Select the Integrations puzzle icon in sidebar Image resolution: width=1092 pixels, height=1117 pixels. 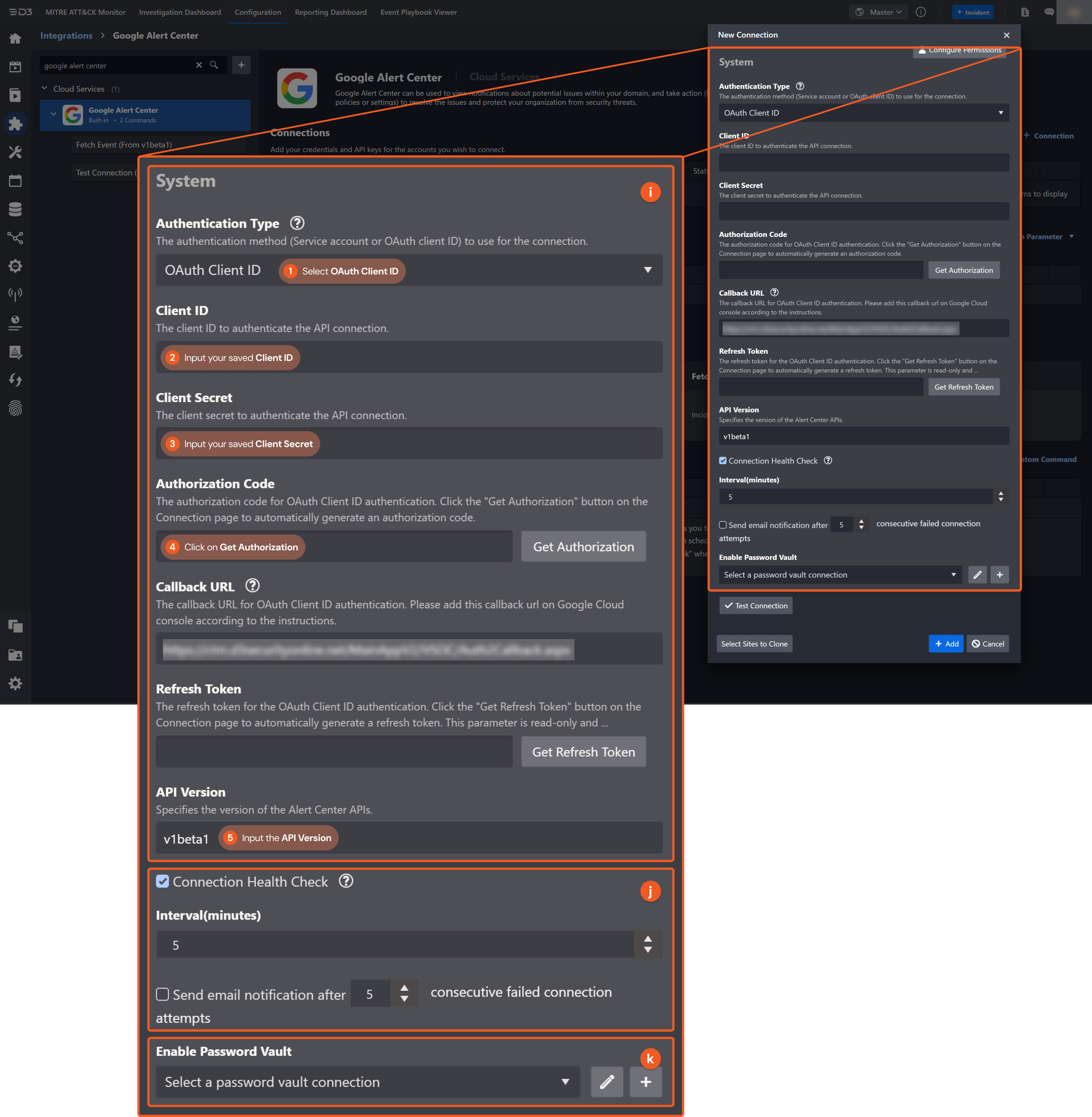[x=15, y=124]
